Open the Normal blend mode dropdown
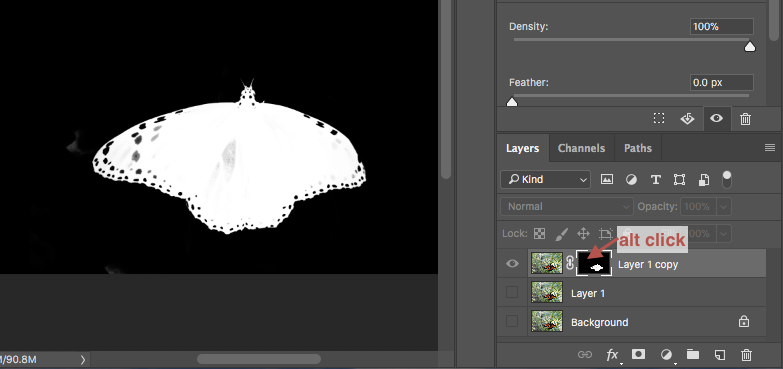 coord(567,206)
